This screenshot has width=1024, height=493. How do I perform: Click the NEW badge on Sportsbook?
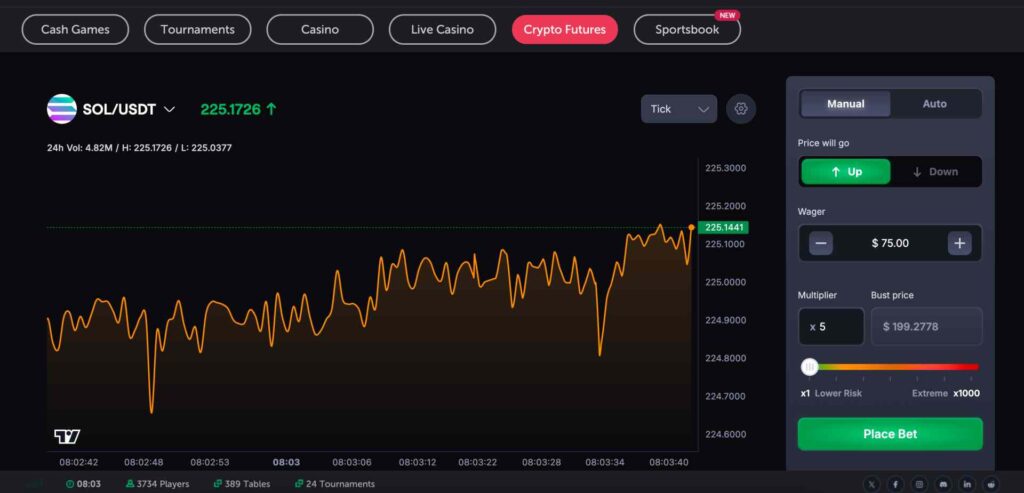727,15
